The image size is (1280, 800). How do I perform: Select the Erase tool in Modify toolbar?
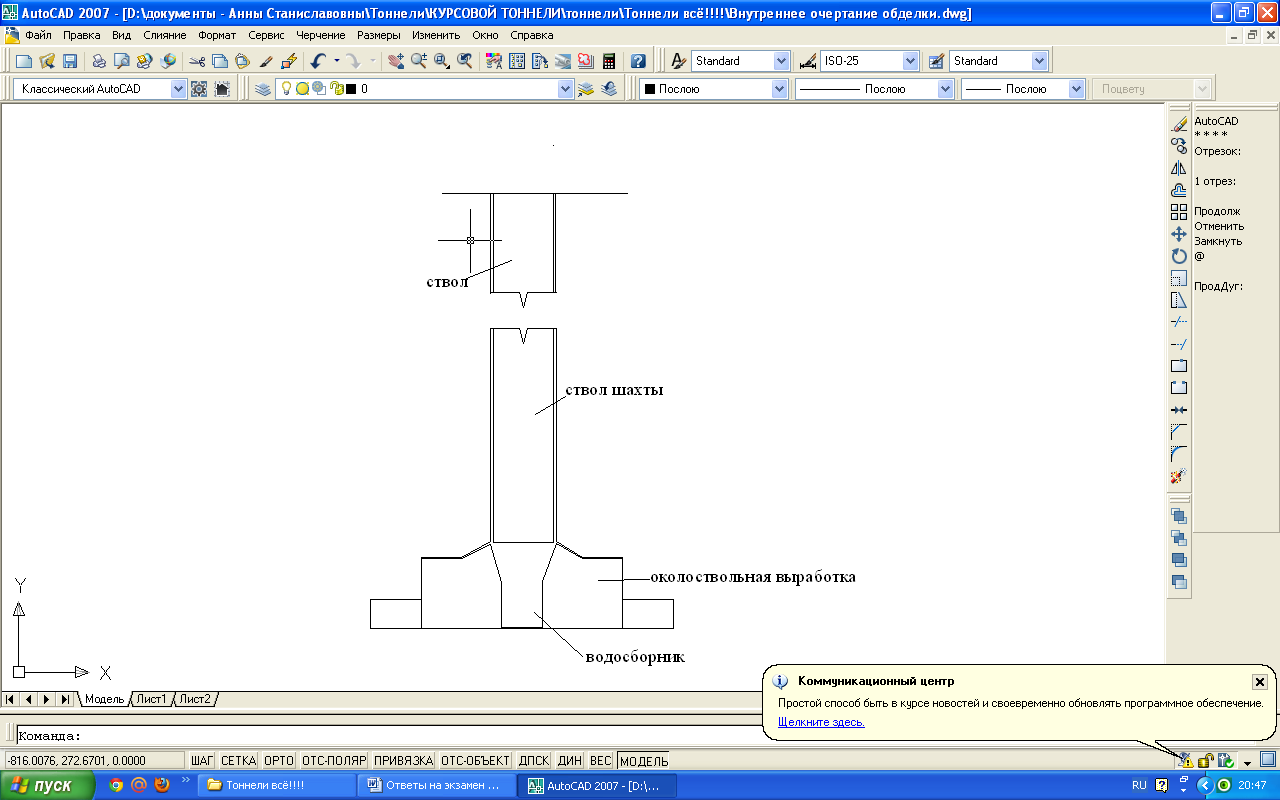[1179, 125]
